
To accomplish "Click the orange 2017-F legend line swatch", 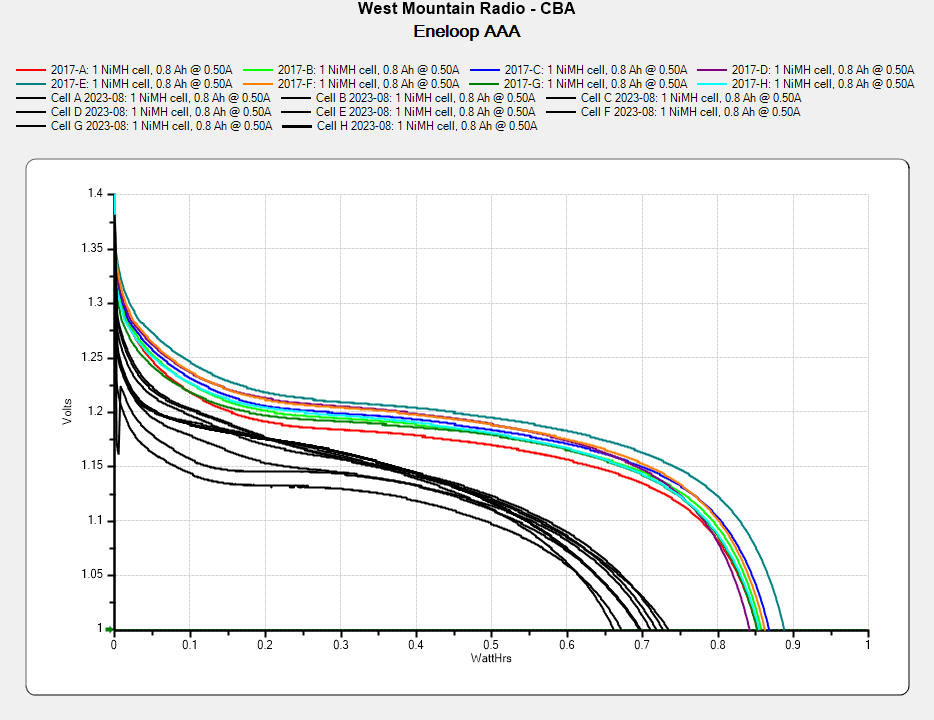I will click(259, 84).
